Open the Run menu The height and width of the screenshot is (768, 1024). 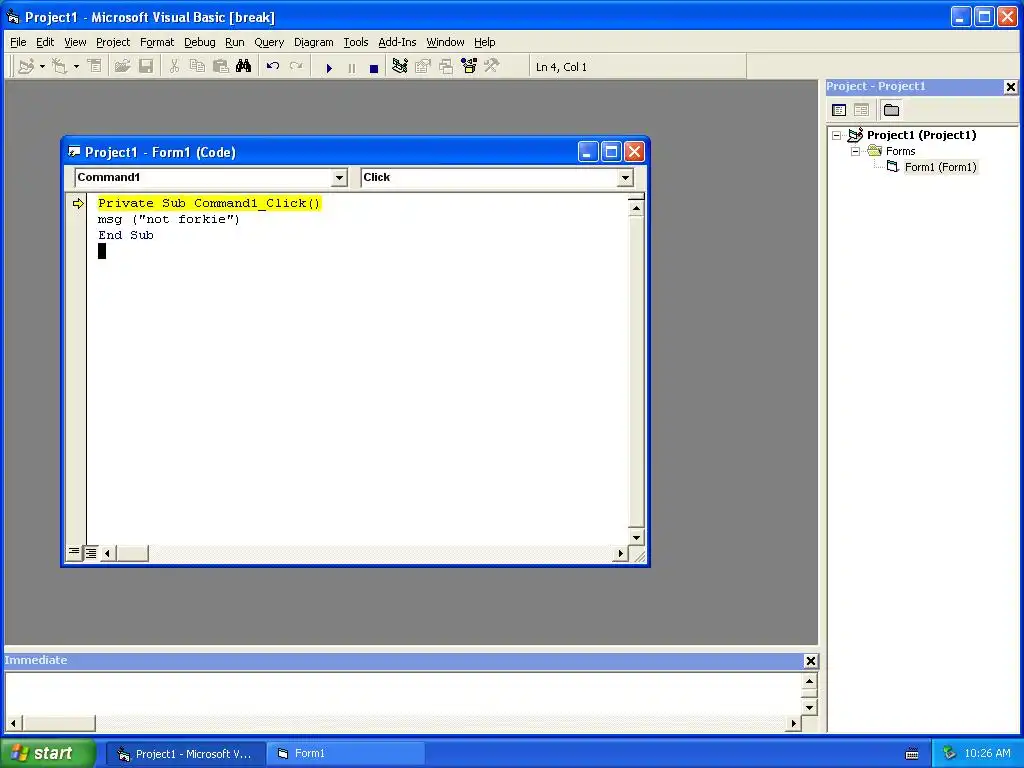point(234,42)
